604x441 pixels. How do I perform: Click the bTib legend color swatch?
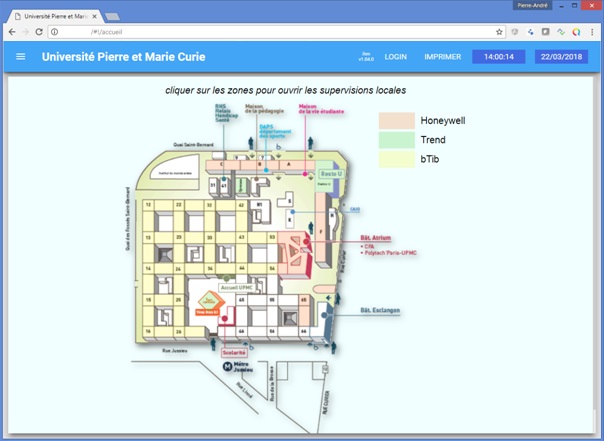[397, 159]
